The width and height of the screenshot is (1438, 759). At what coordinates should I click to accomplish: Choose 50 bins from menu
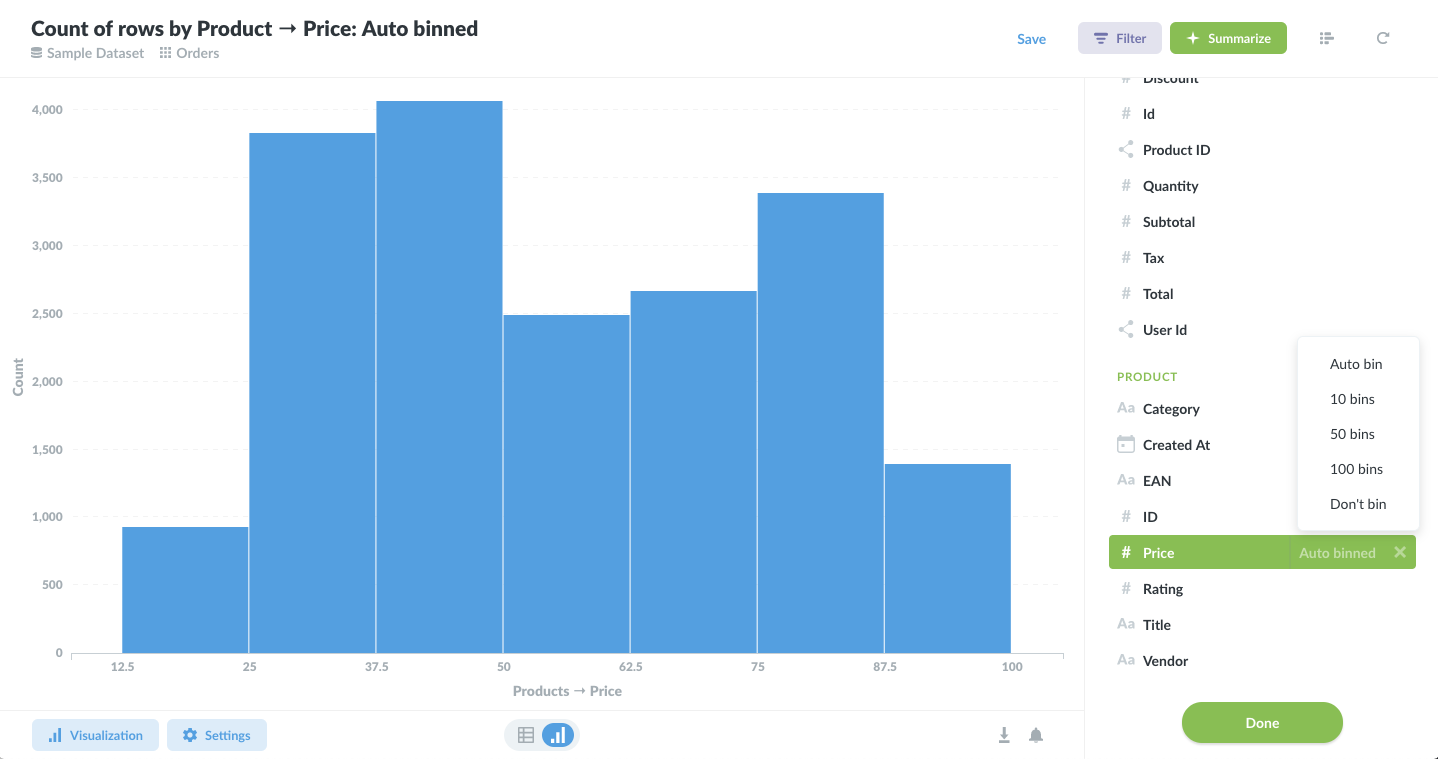tap(1352, 434)
